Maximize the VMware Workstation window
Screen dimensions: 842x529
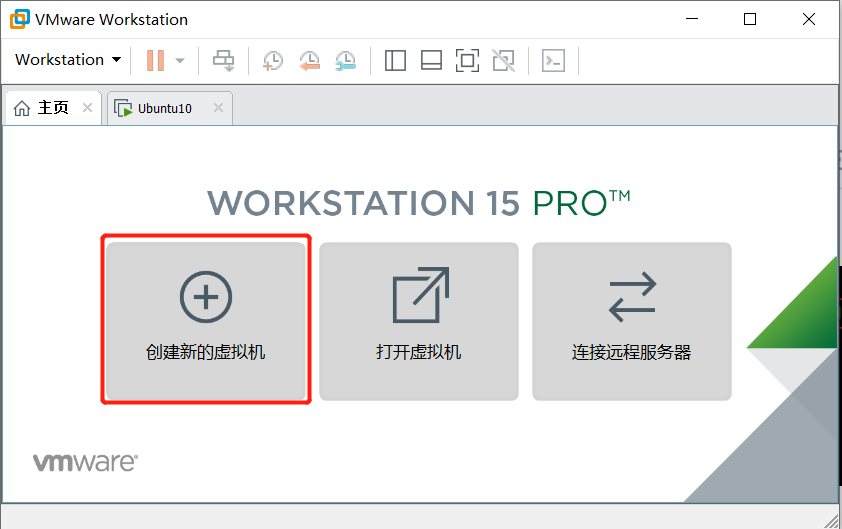click(750, 19)
